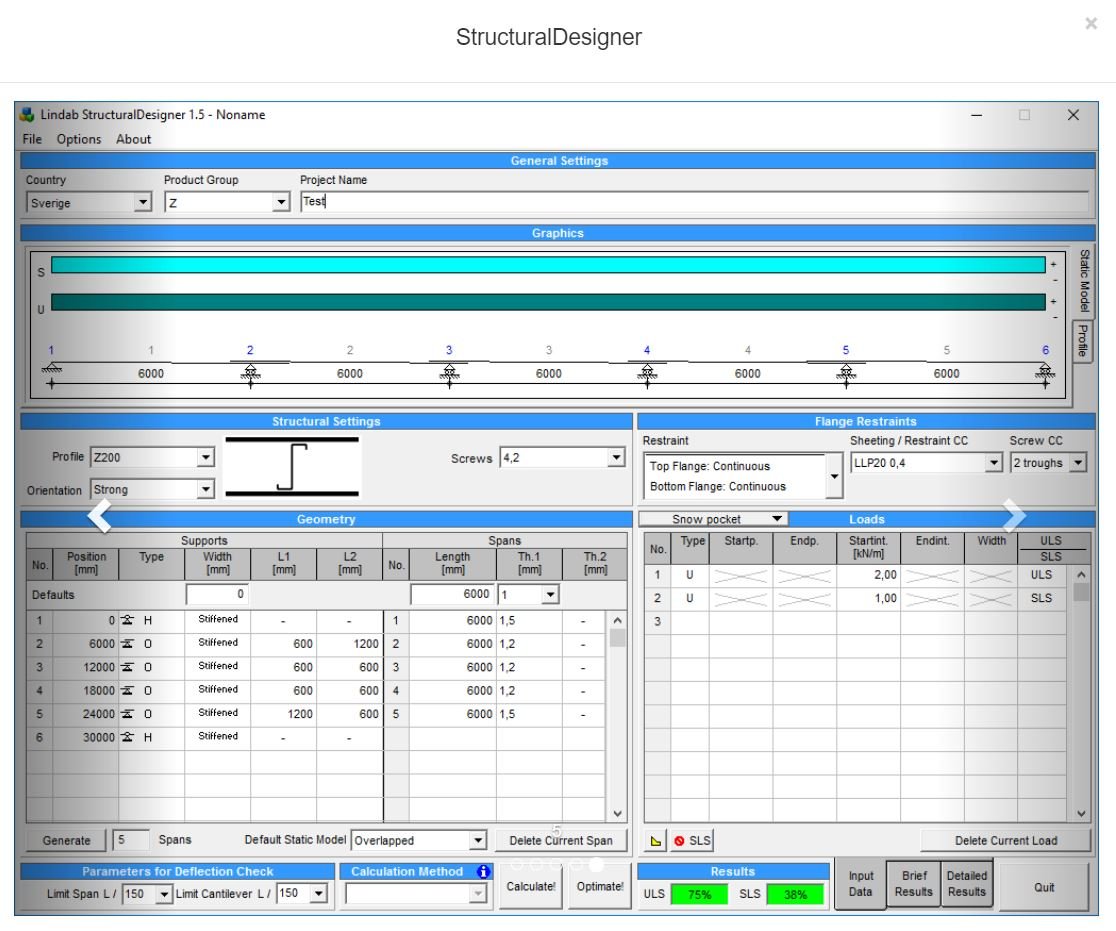Screen dimensions: 1116x931
Task: Click support symbol at node 3 in graphics
Action: [449, 371]
